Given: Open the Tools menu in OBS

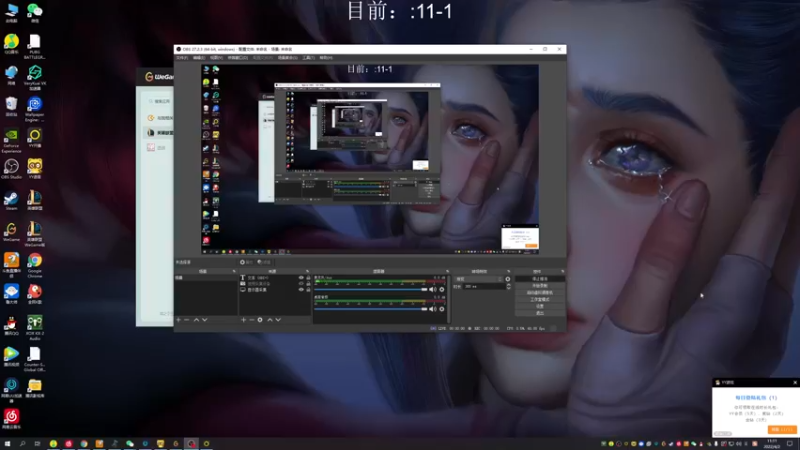Looking at the screenshot, I should [x=309, y=58].
